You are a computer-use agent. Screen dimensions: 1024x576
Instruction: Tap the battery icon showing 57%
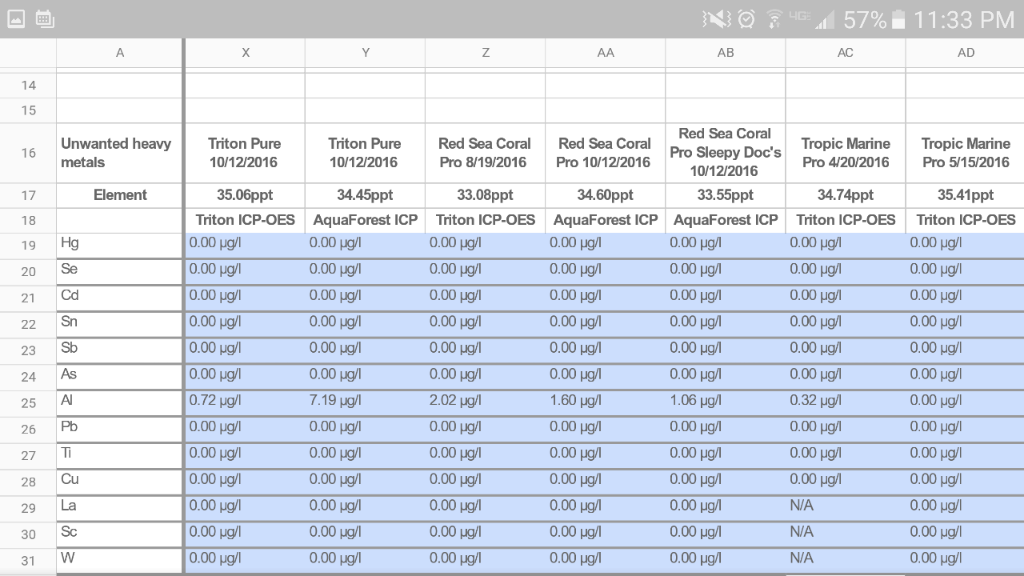899,20
